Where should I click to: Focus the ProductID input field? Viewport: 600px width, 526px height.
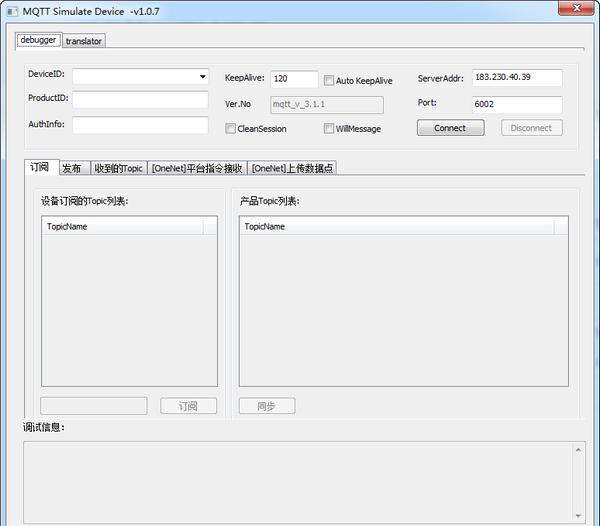140,100
